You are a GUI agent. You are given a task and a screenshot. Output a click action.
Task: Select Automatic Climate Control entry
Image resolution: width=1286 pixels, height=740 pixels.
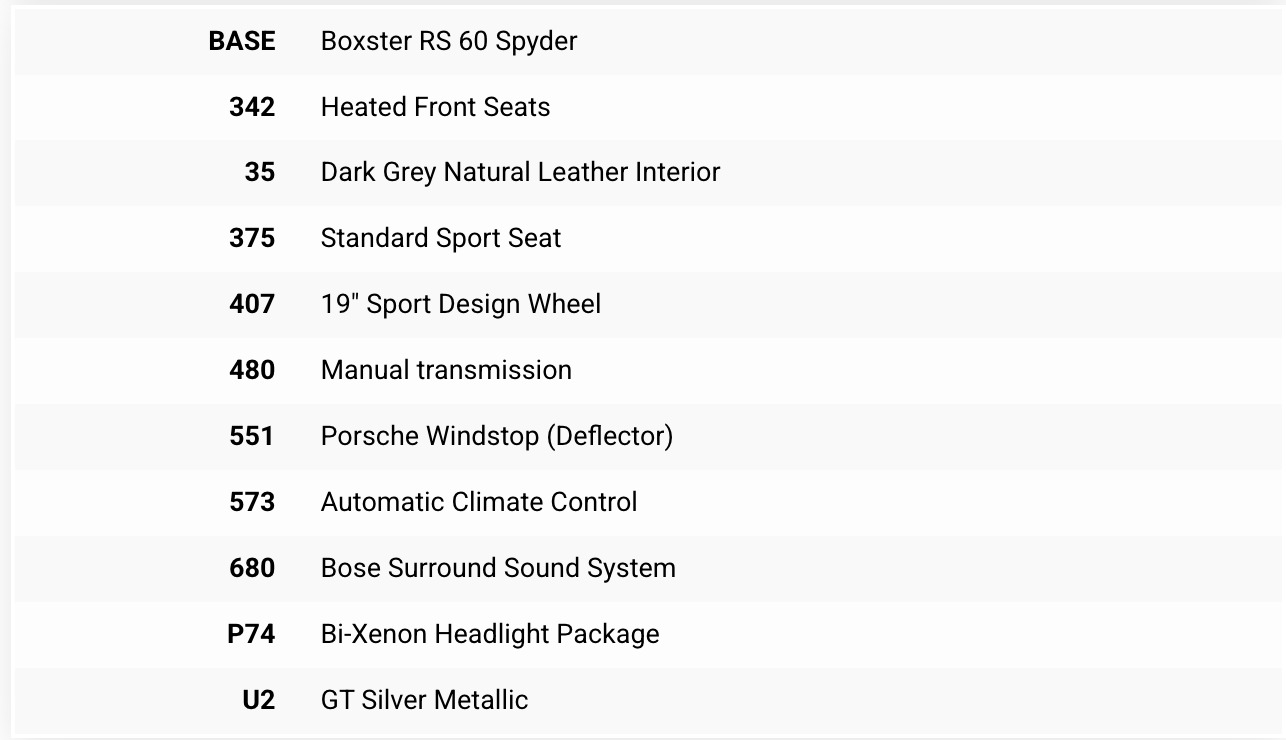(479, 502)
